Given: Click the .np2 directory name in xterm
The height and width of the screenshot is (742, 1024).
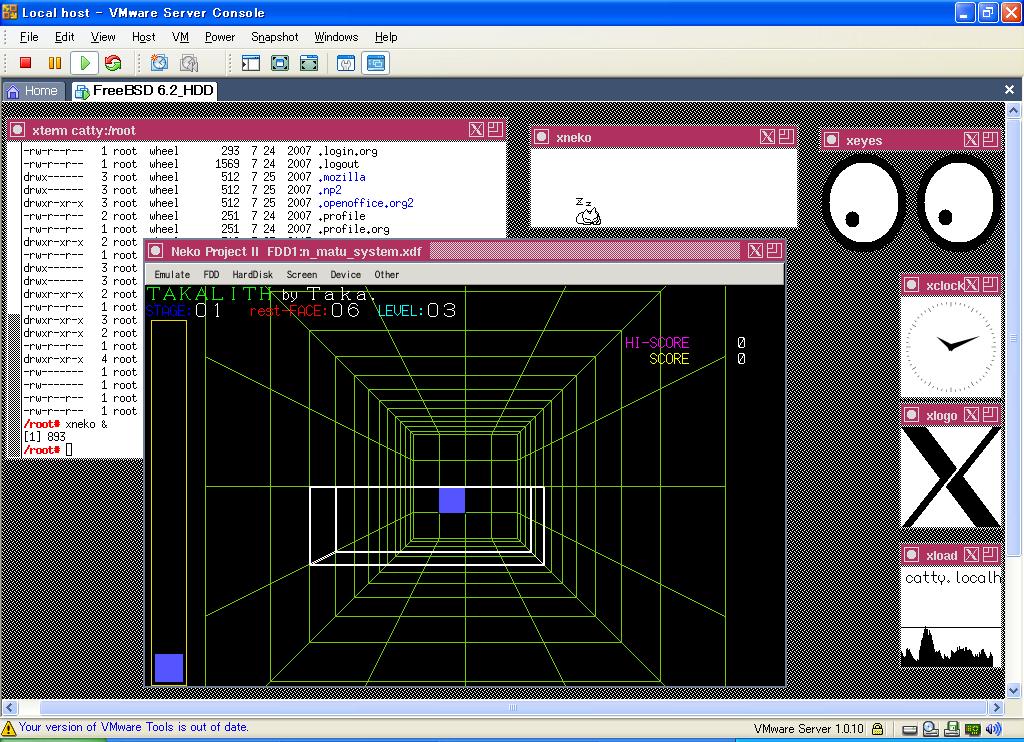Looking at the screenshot, I should [330, 190].
